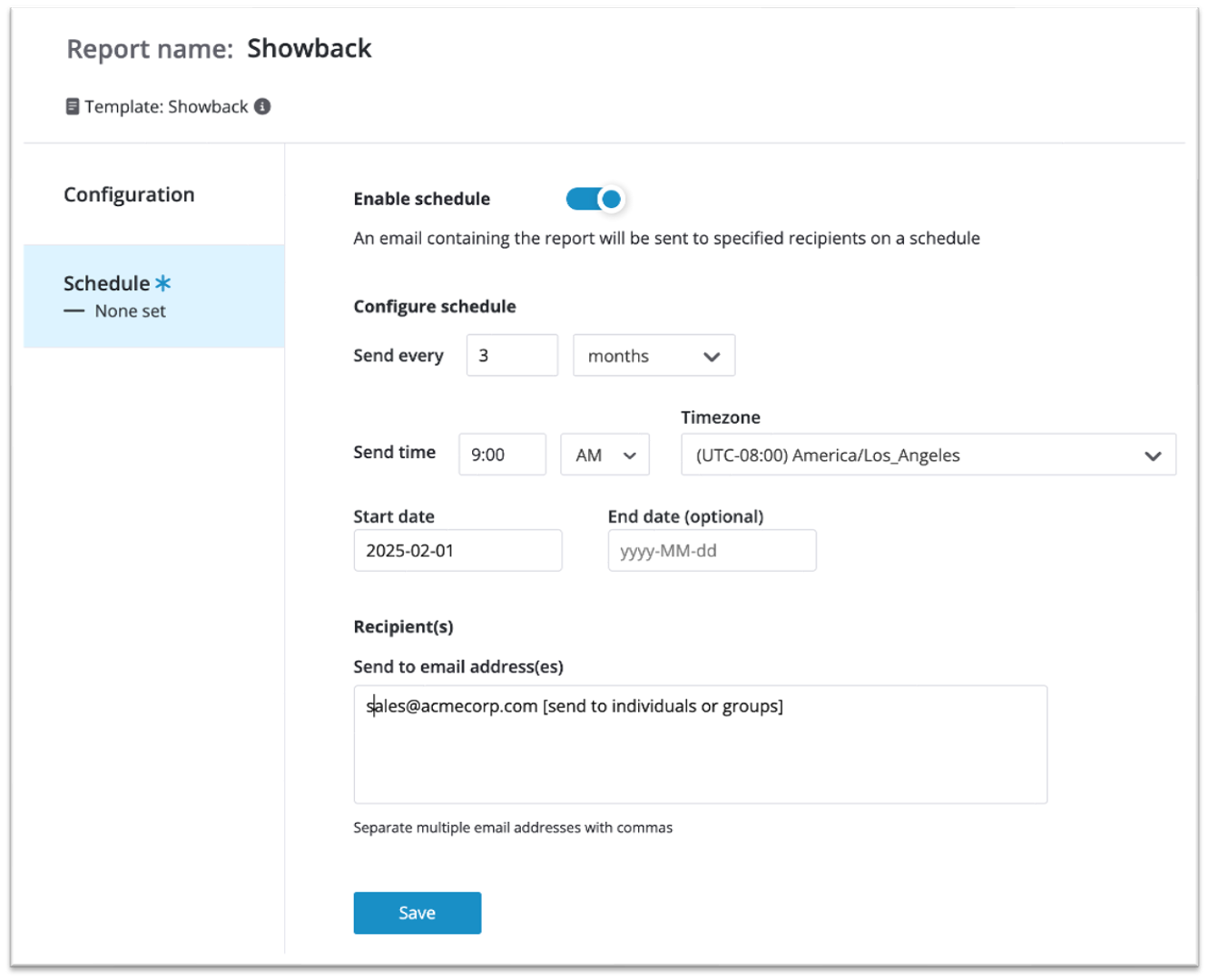Focus the Send time 9:00 field

(x=502, y=455)
